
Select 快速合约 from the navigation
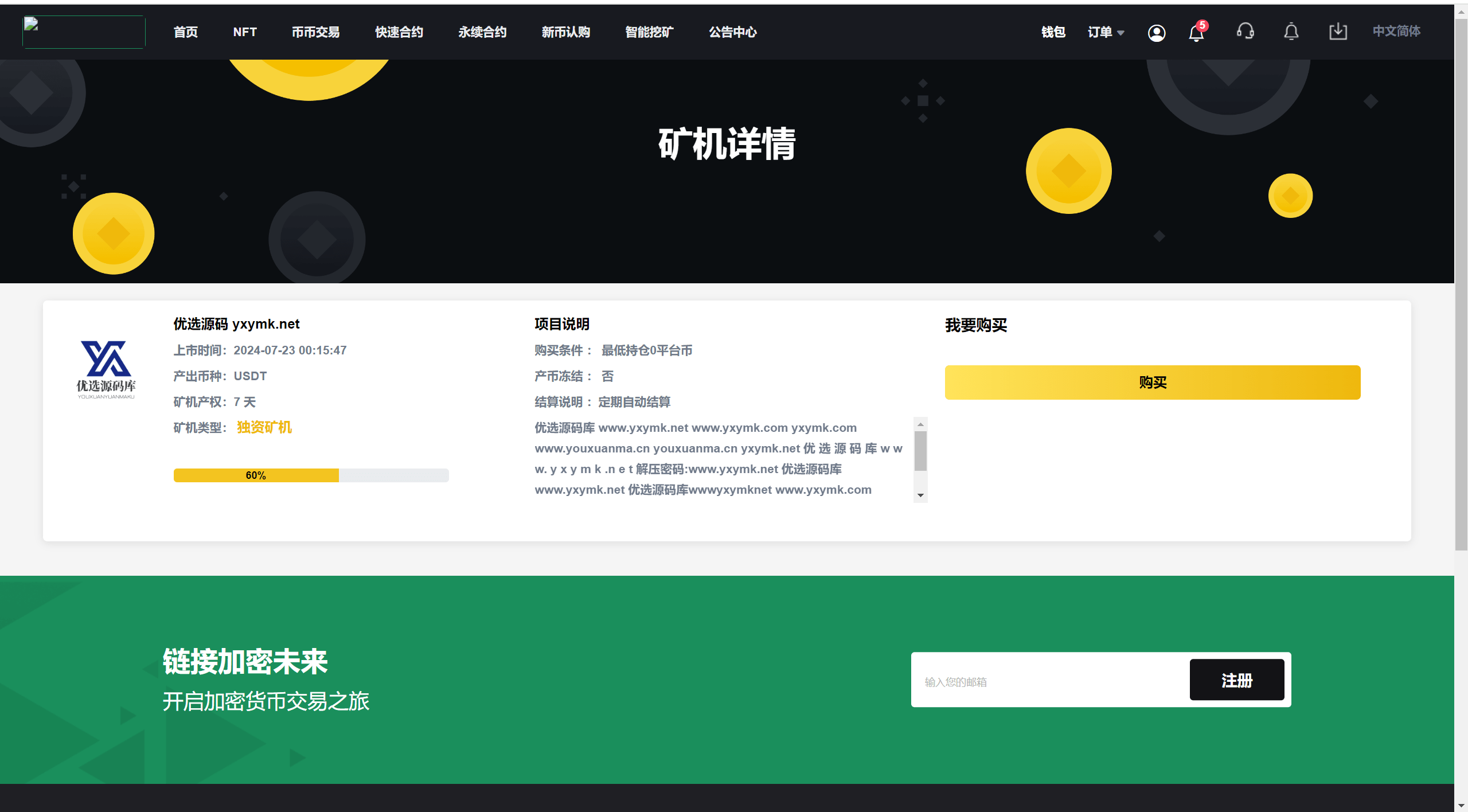(x=399, y=32)
